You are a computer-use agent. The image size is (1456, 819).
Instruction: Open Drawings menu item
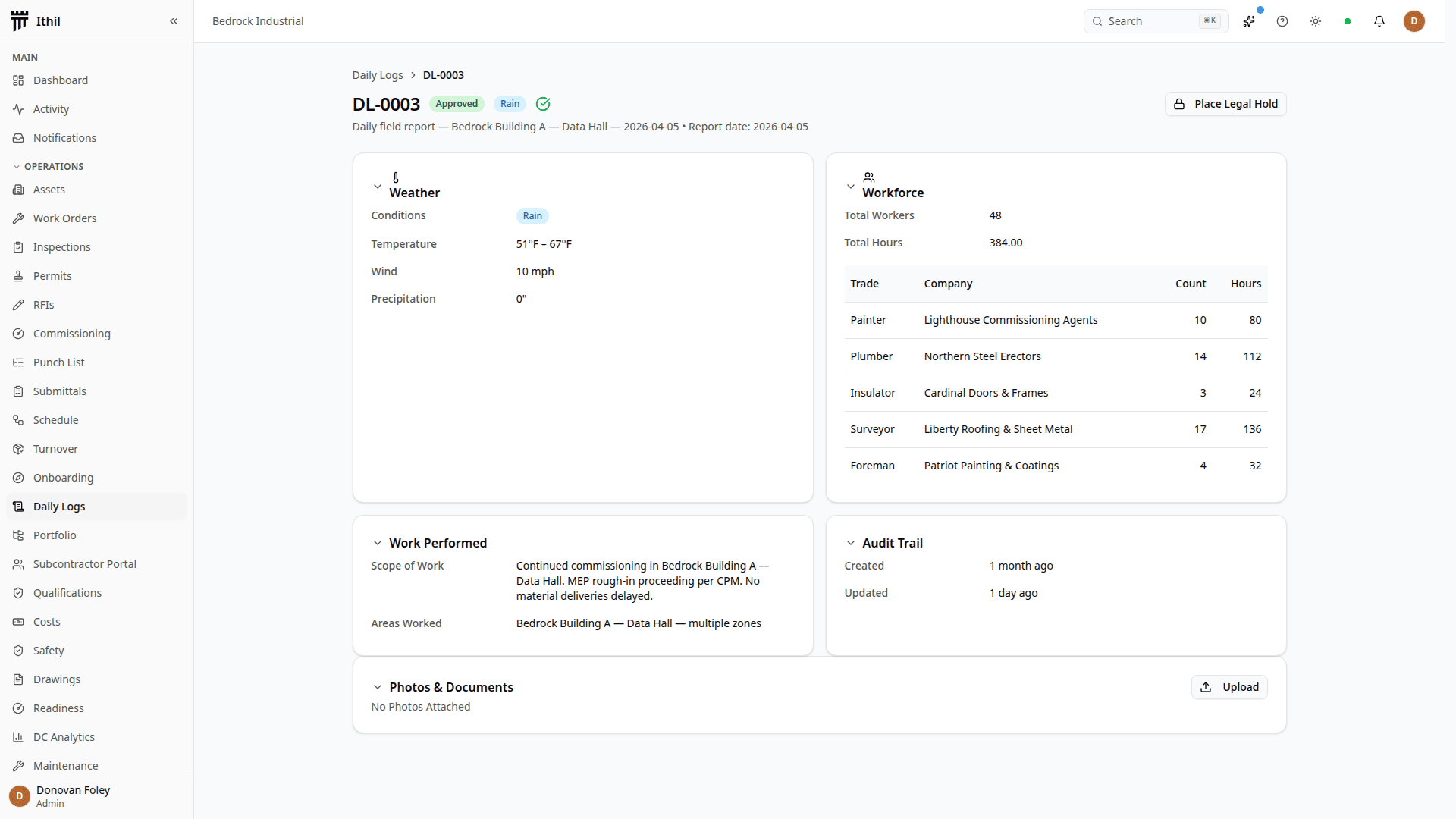click(x=96, y=679)
